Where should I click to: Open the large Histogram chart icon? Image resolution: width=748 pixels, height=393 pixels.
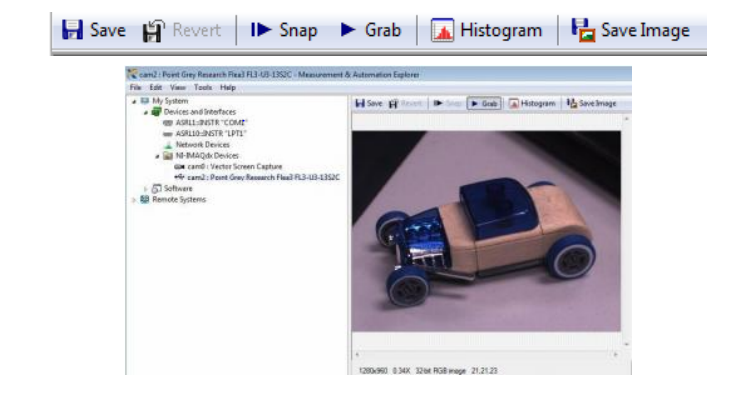442,30
